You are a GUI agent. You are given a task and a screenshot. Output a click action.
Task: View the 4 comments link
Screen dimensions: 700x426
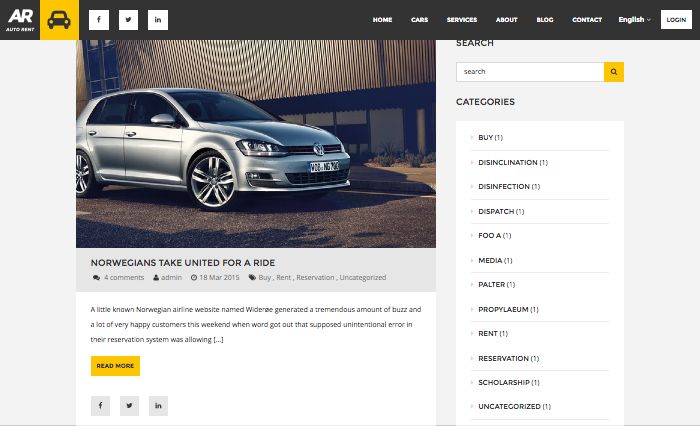(118, 277)
